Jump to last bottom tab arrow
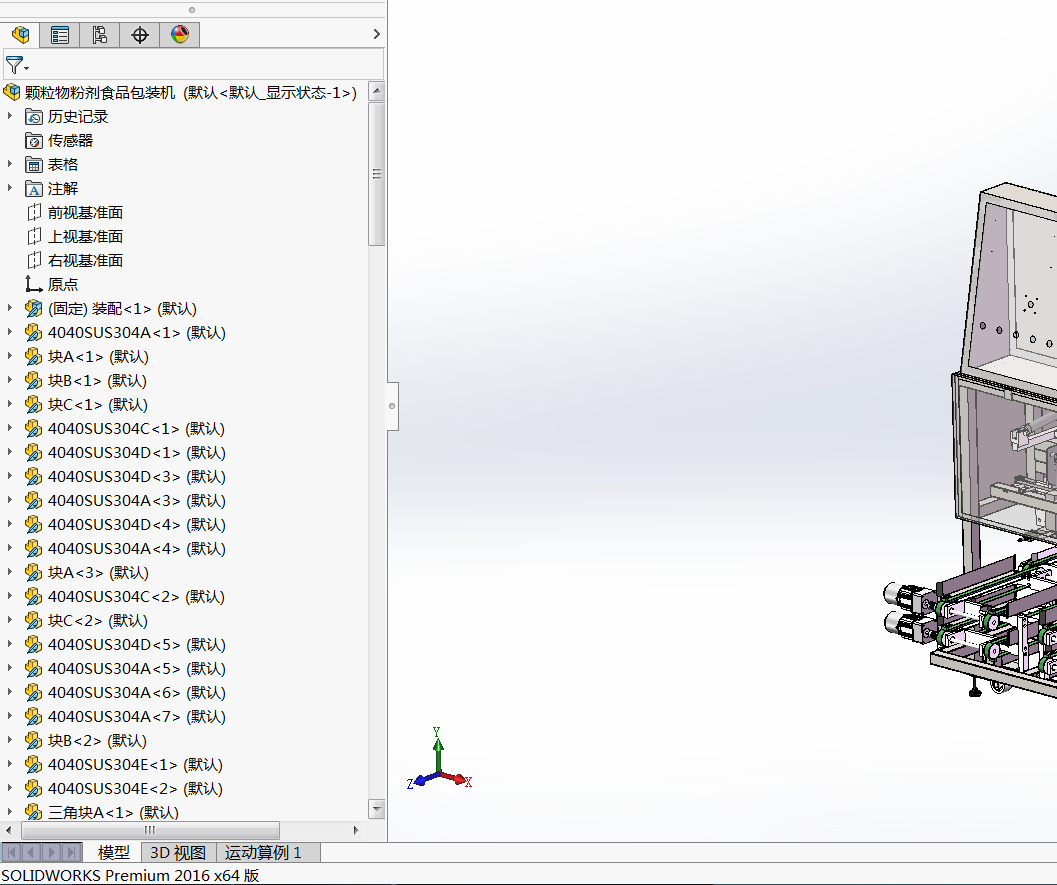Screen dimensions: 1057x885 click(71, 853)
